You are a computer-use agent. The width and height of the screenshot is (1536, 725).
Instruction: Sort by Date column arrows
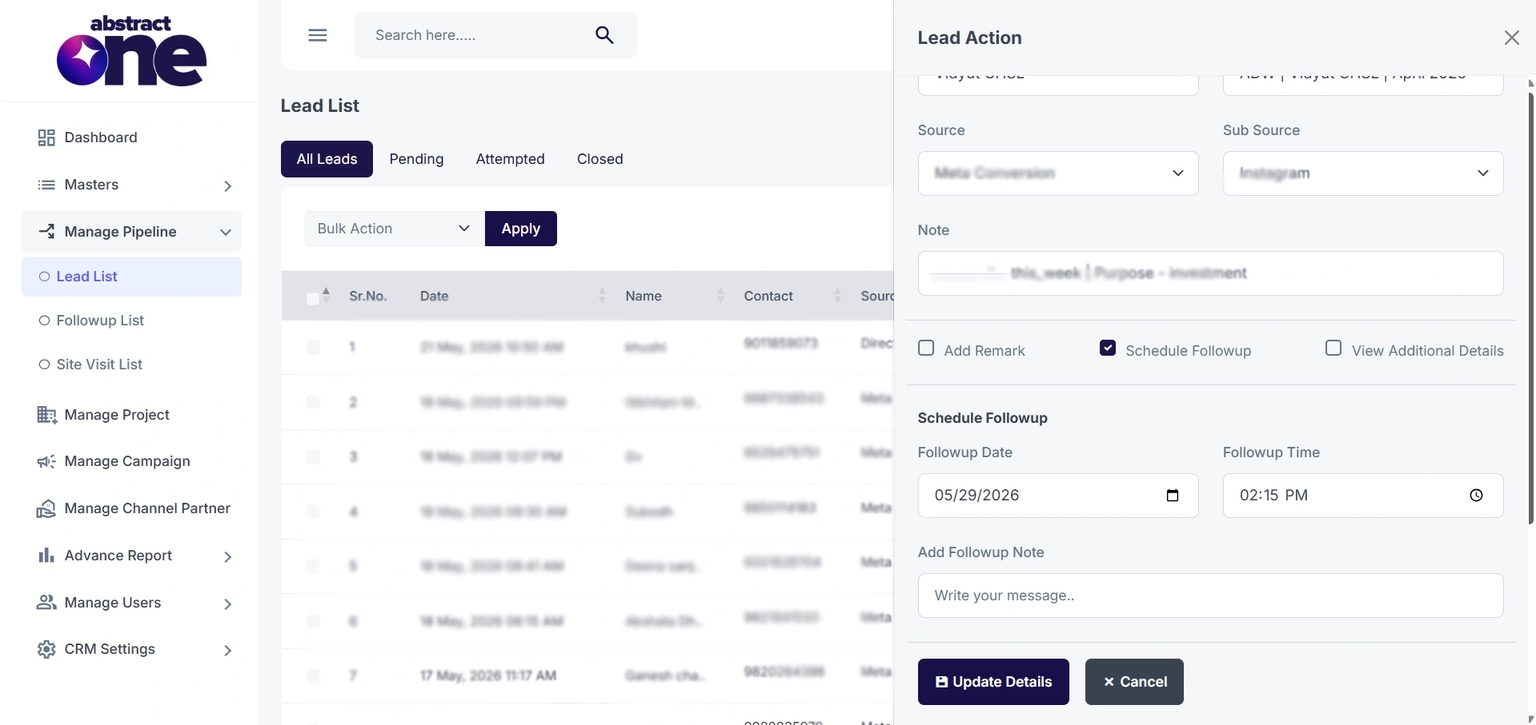pyautogui.click(x=602, y=296)
